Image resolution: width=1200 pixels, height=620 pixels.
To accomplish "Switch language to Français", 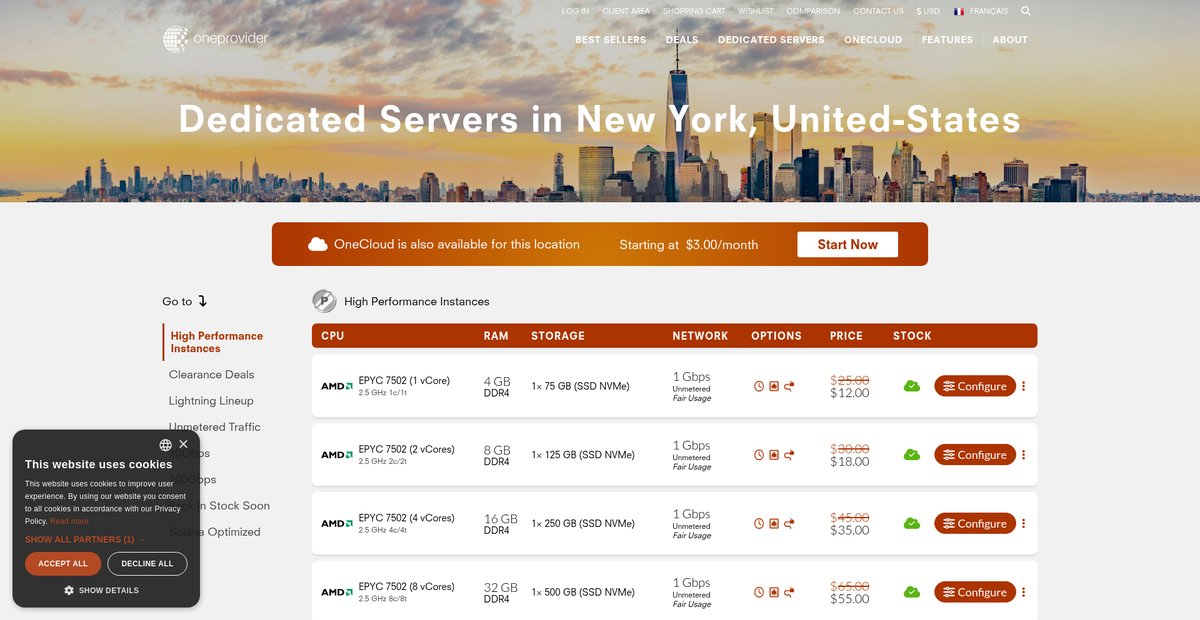I will click(x=981, y=11).
